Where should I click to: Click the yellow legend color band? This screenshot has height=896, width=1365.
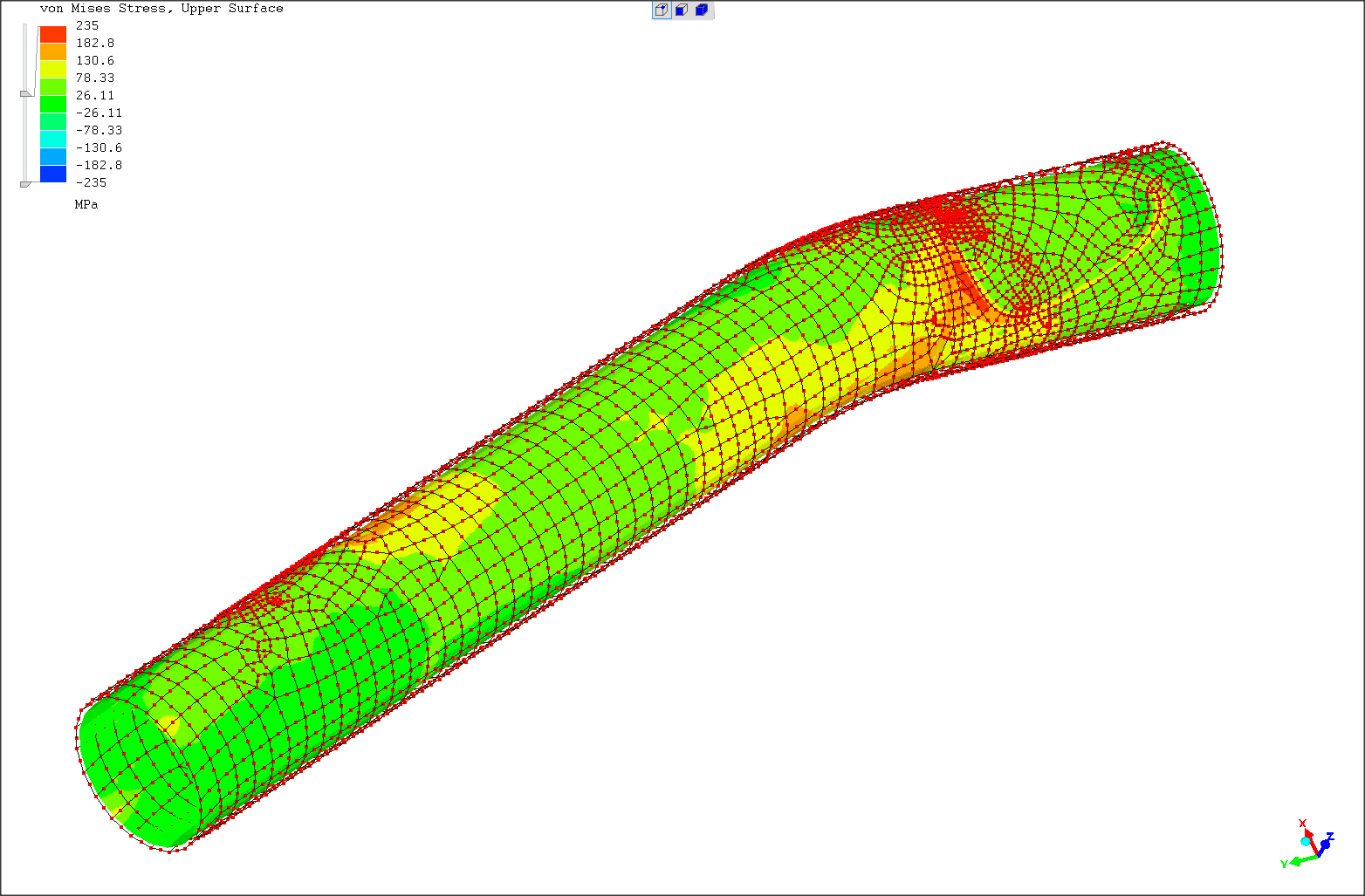53,69
